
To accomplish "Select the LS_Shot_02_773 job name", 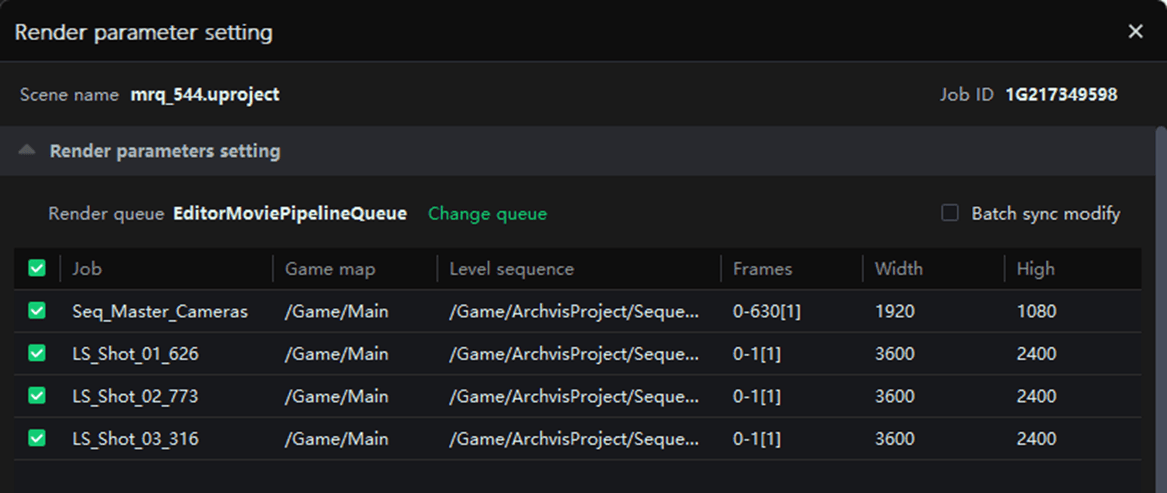I will (x=135, y=397).
